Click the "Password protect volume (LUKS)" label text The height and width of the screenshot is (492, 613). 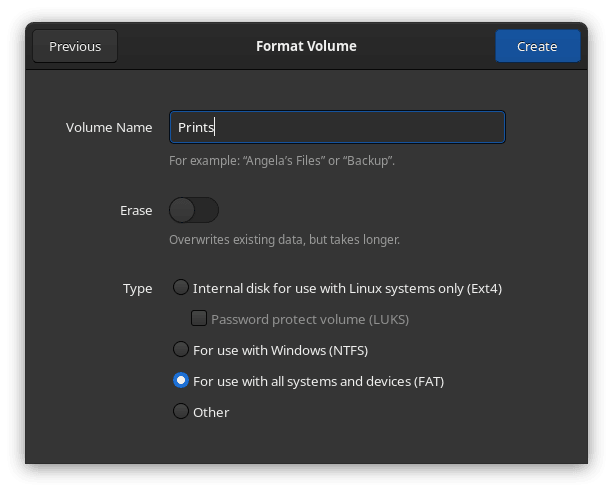point(310,320)
